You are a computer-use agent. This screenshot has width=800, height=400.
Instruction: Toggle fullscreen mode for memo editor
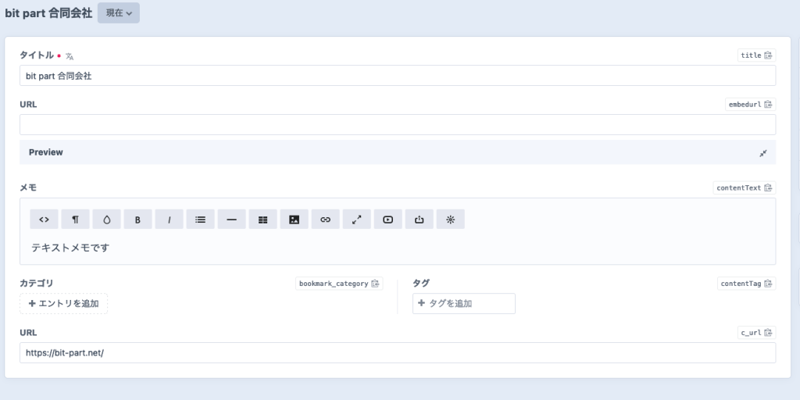click(356, 219)
